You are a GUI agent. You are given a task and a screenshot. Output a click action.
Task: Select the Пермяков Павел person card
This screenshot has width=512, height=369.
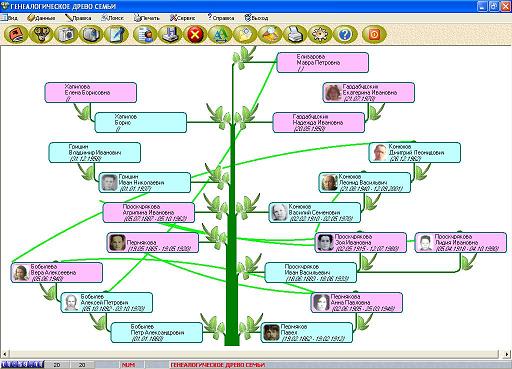307,332
